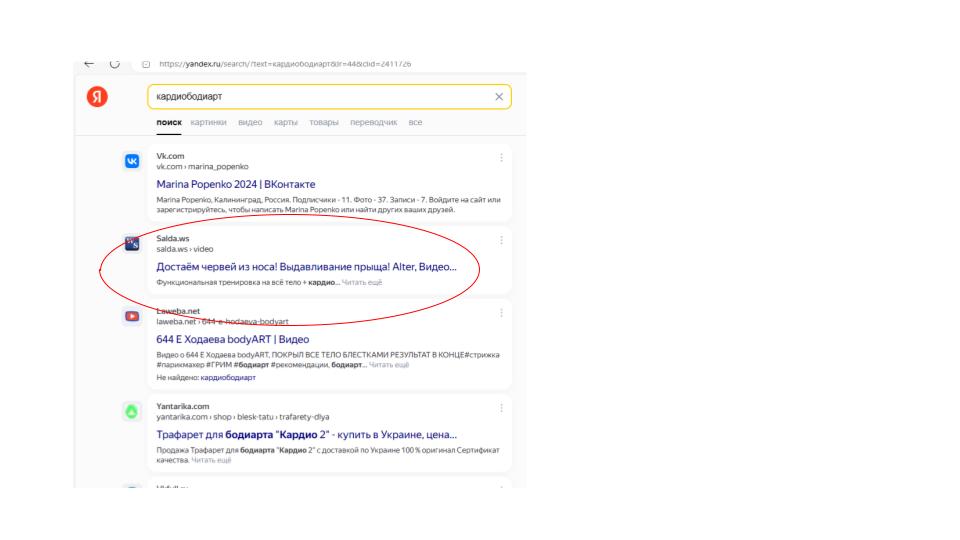Clear the search query with X icon
This screenshot has width=960, height=540.
point(499,97)
